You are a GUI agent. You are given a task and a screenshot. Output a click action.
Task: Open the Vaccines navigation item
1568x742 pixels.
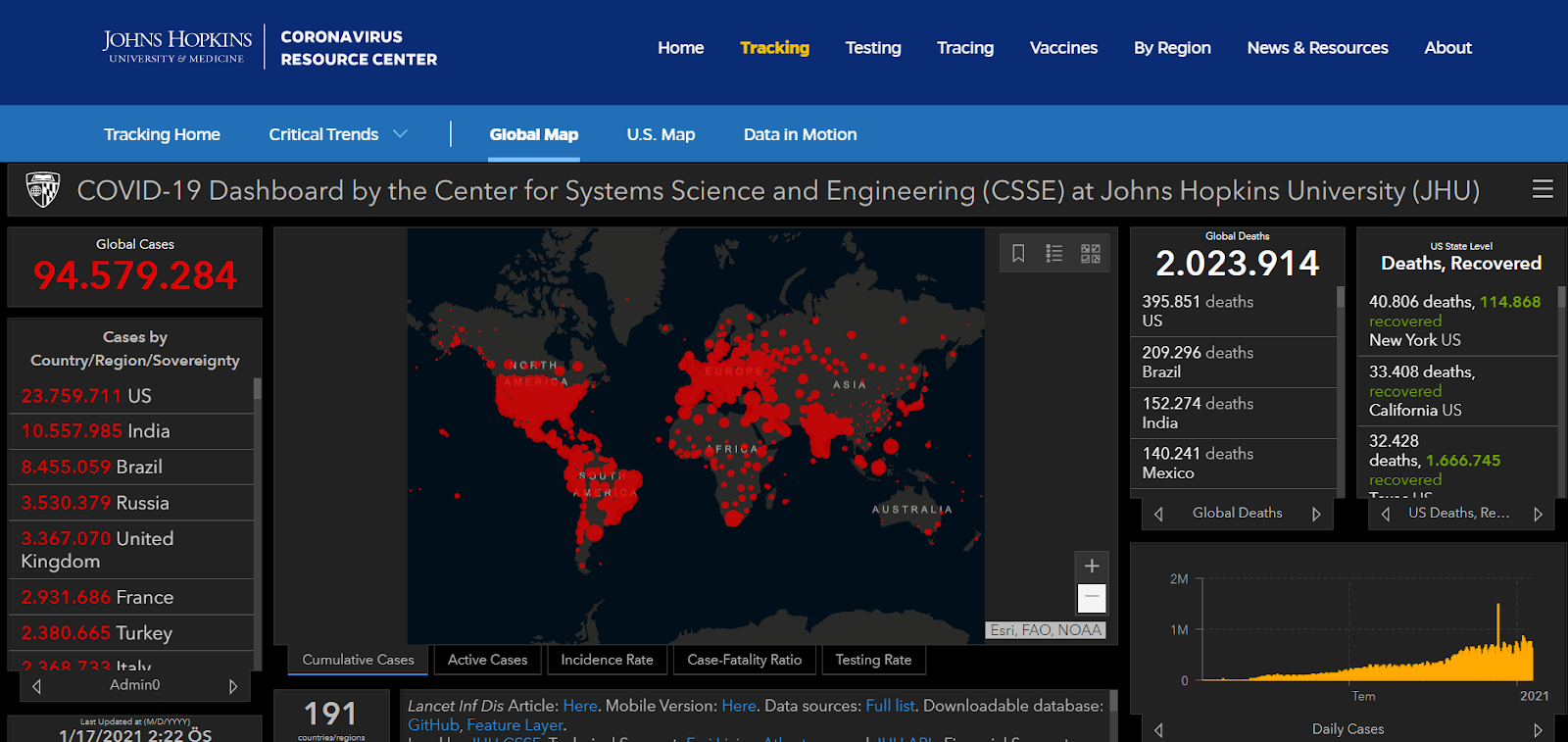pyautogui.click(x=1063, y=47)
